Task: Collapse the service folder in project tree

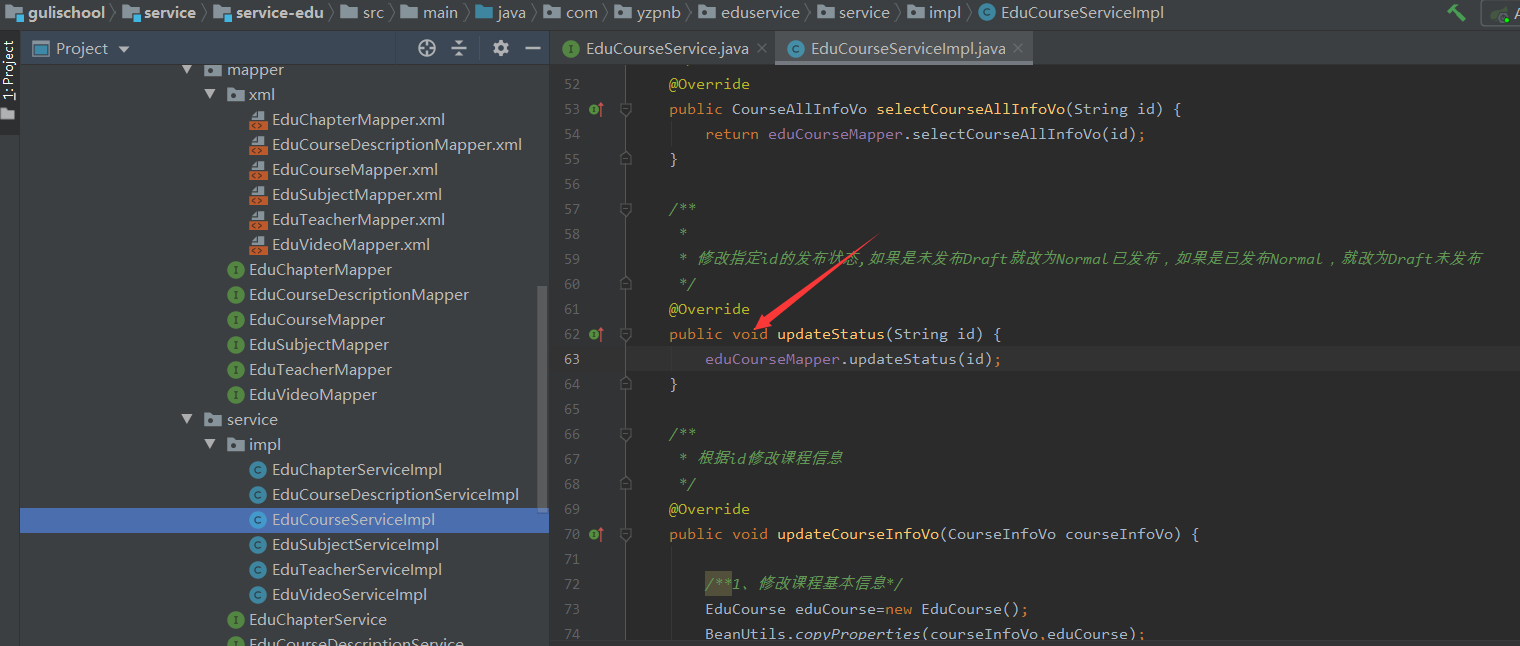Action: pos(187,420)
